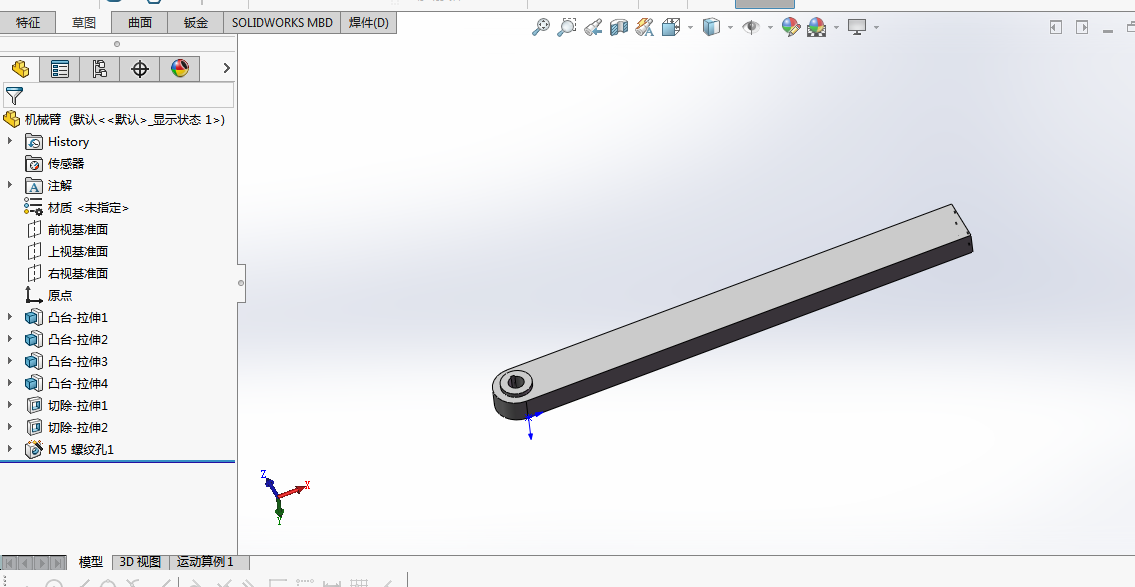Screen dimensions: 1135x587
Task: Collapse the FeatureManager panel side handle
Action: point(241,283)
